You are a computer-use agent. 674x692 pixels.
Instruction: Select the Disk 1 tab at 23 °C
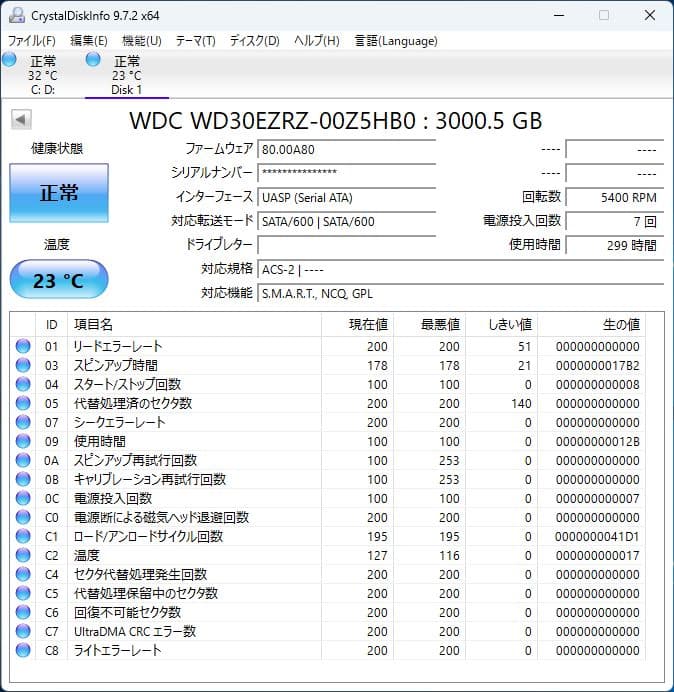tap(127, 75)
